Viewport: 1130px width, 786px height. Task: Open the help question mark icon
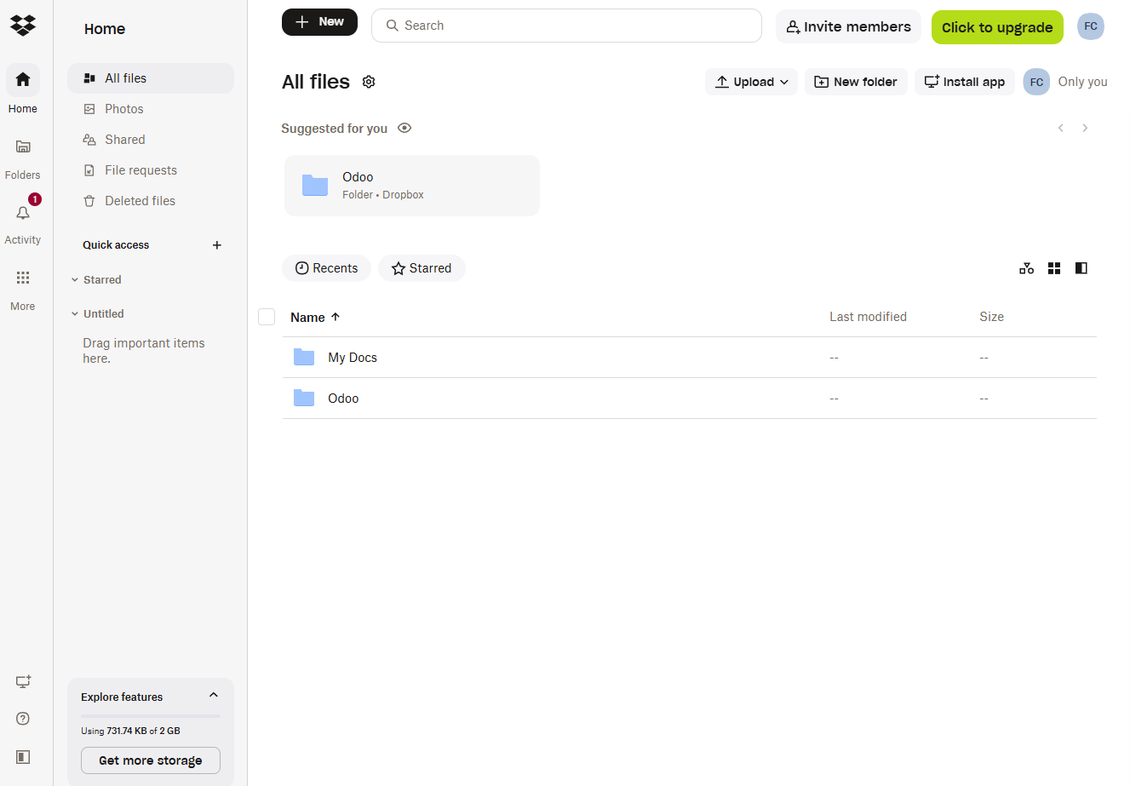[x=23, y=718]
